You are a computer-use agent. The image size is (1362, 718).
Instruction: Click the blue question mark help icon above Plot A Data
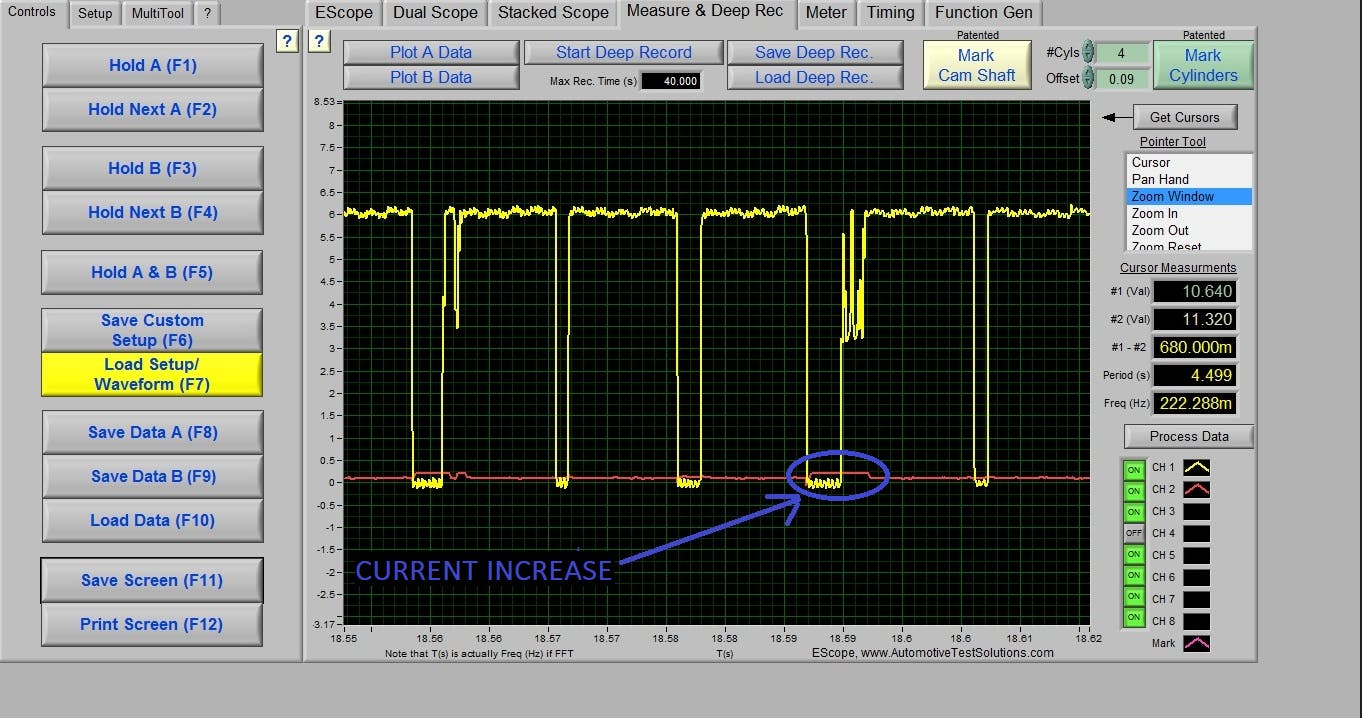pos(319,41)
